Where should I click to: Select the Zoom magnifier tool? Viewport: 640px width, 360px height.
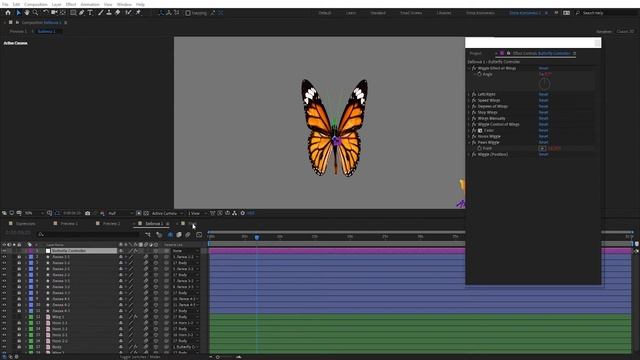(x=36, y=13)
